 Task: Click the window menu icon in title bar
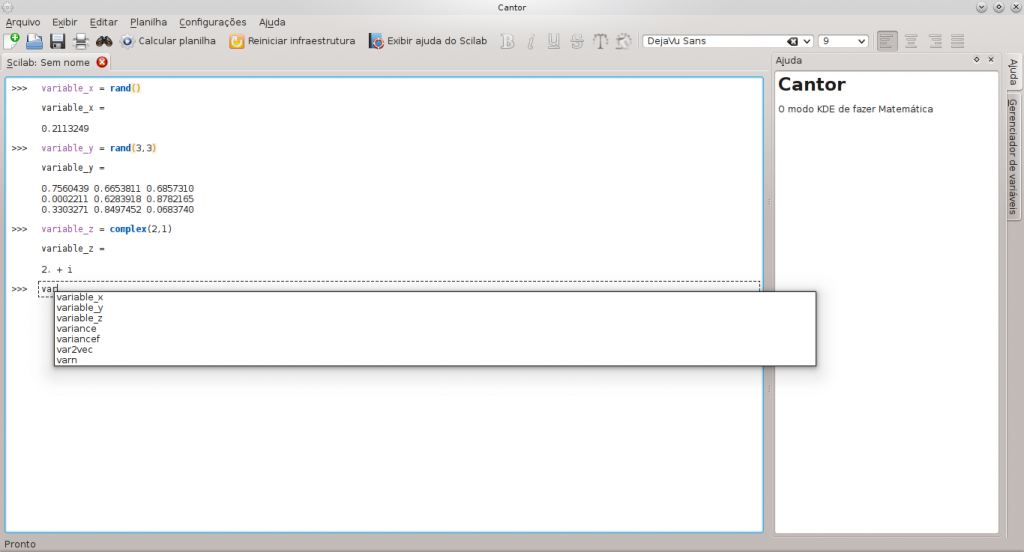pyautogui.click(x=8, y=7)
